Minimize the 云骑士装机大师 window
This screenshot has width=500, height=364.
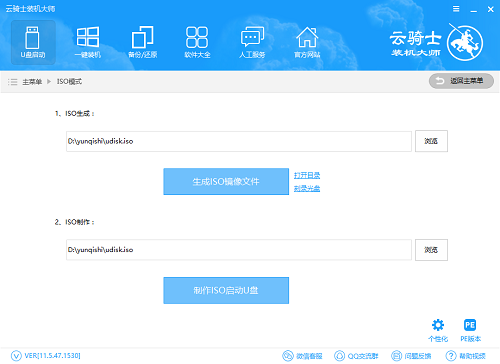[x=473, y=10]
